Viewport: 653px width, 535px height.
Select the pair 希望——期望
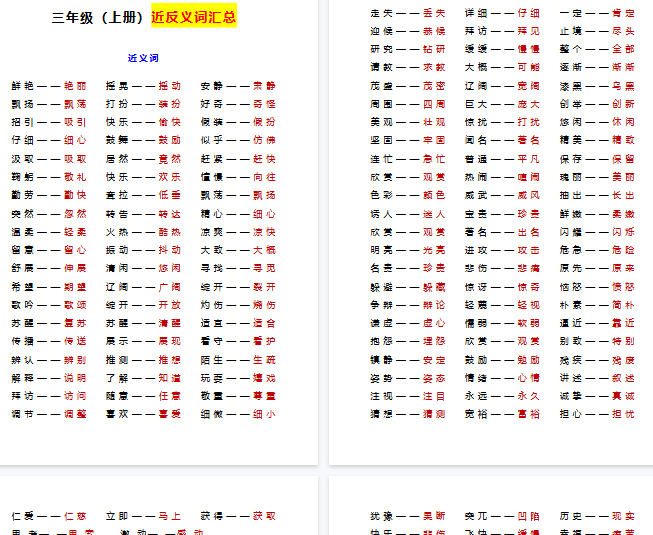[x=49, y=287]
